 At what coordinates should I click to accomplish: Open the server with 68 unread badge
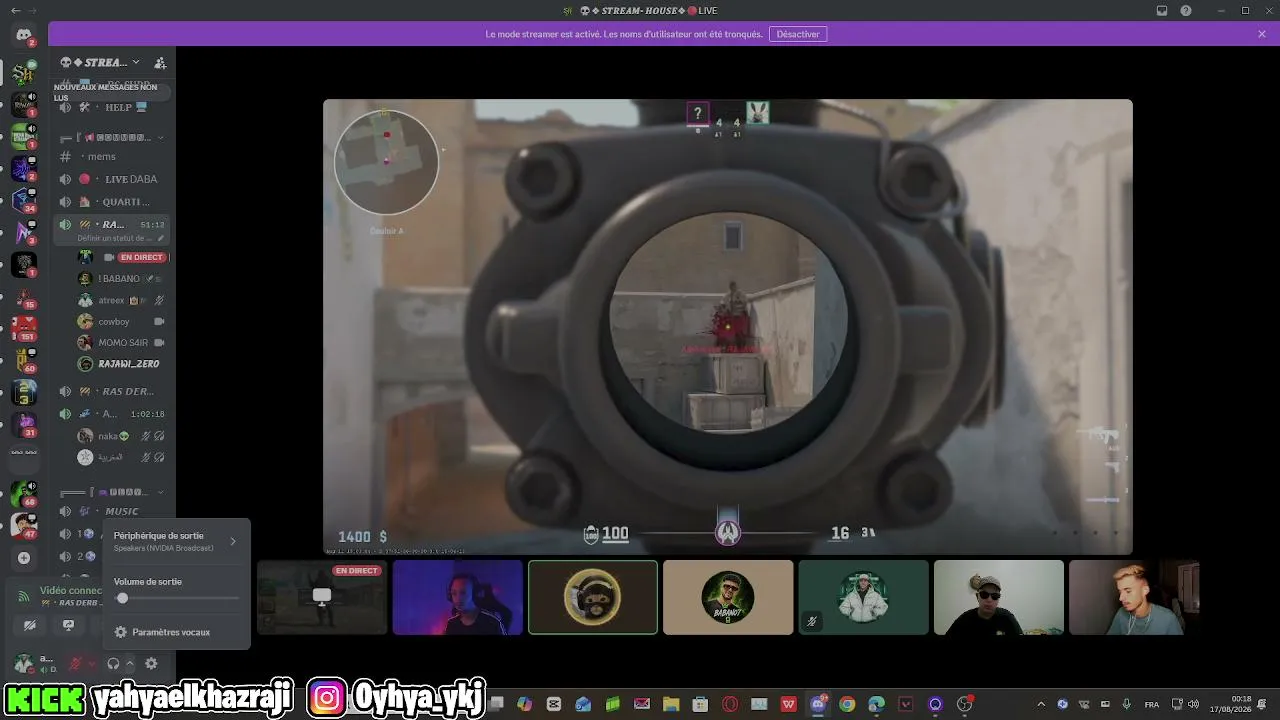point(24,492)
